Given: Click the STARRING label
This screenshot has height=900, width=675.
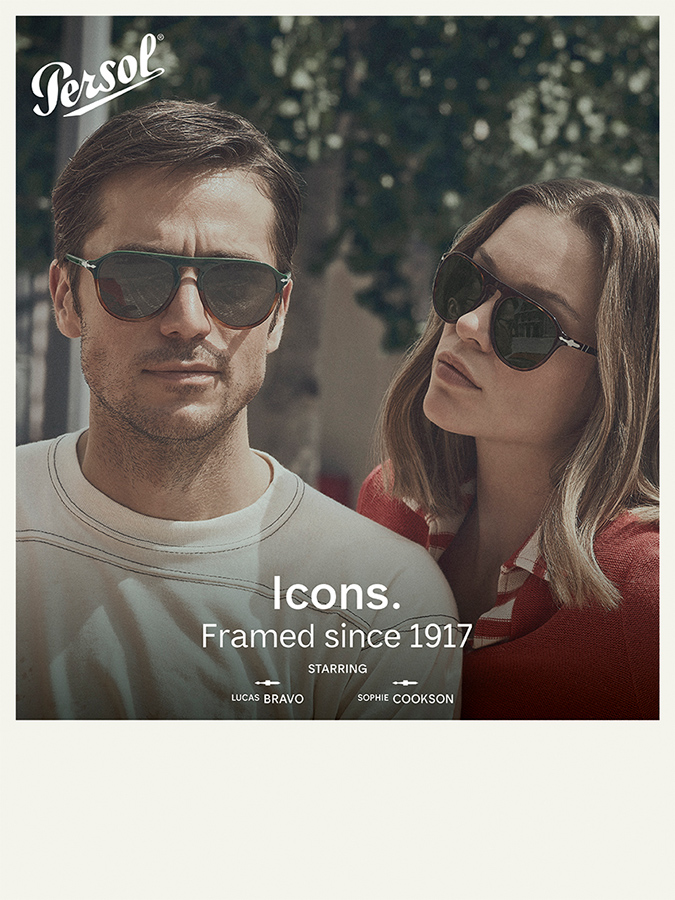Looking at the screenshot, I should point(338,669).
